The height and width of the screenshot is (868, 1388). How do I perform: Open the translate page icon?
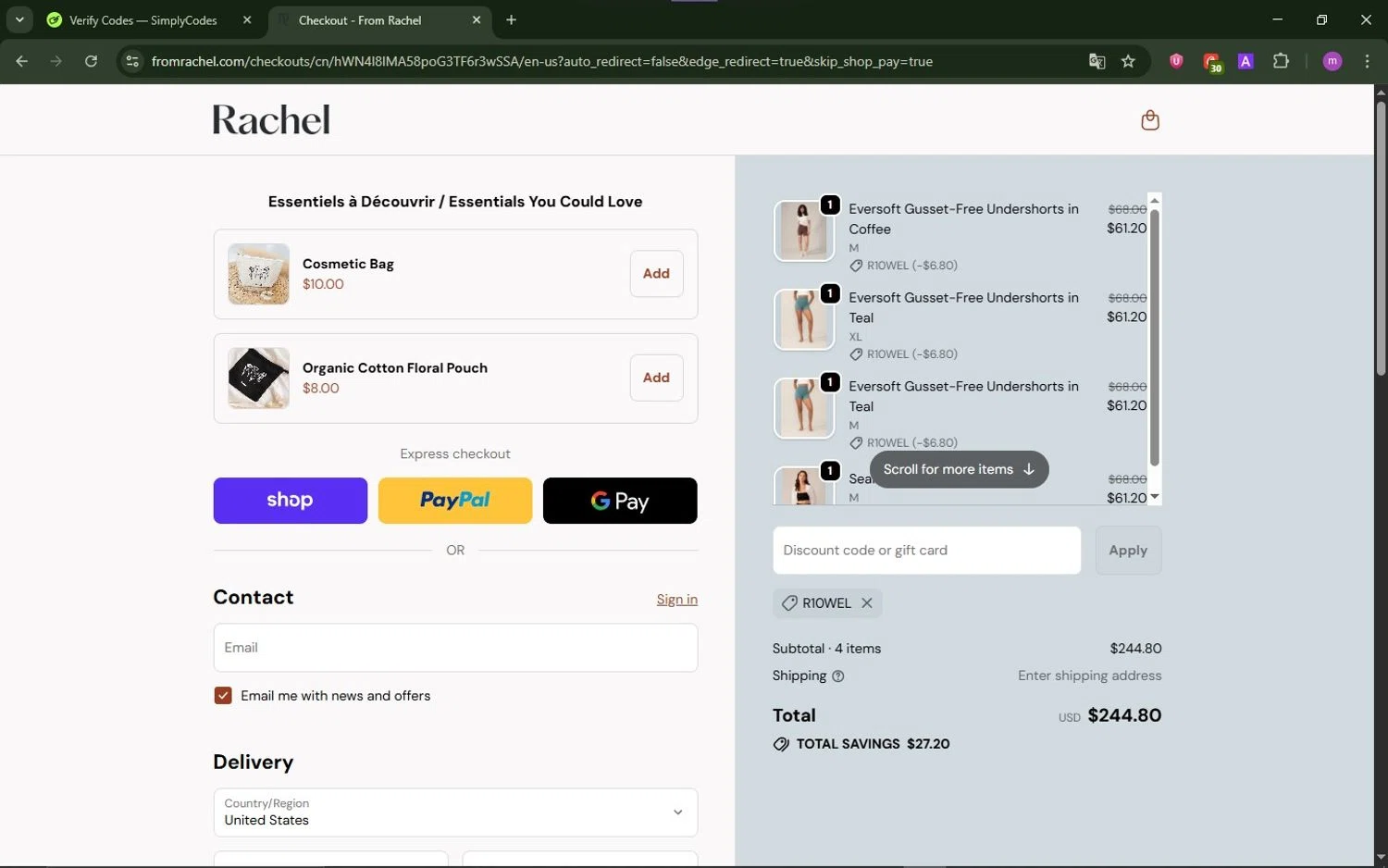point(1097,61)
